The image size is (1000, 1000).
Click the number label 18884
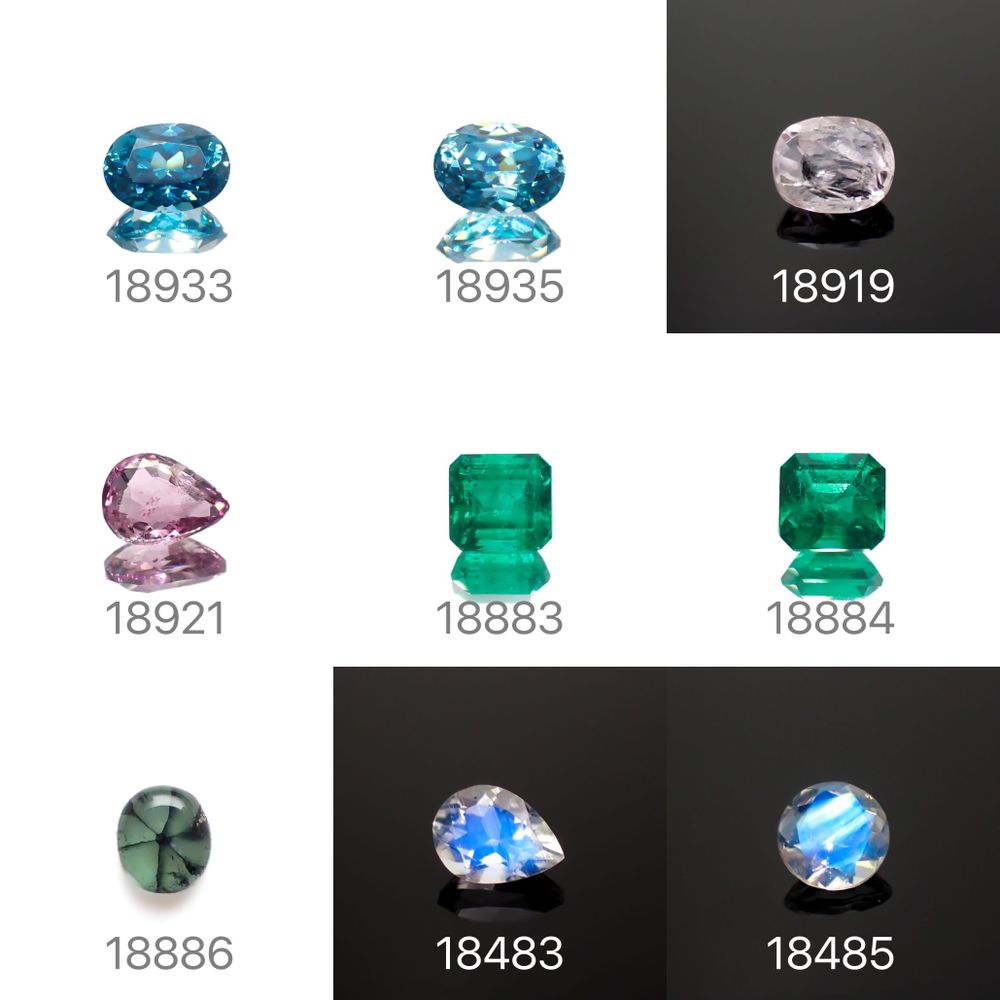point(830,619)
